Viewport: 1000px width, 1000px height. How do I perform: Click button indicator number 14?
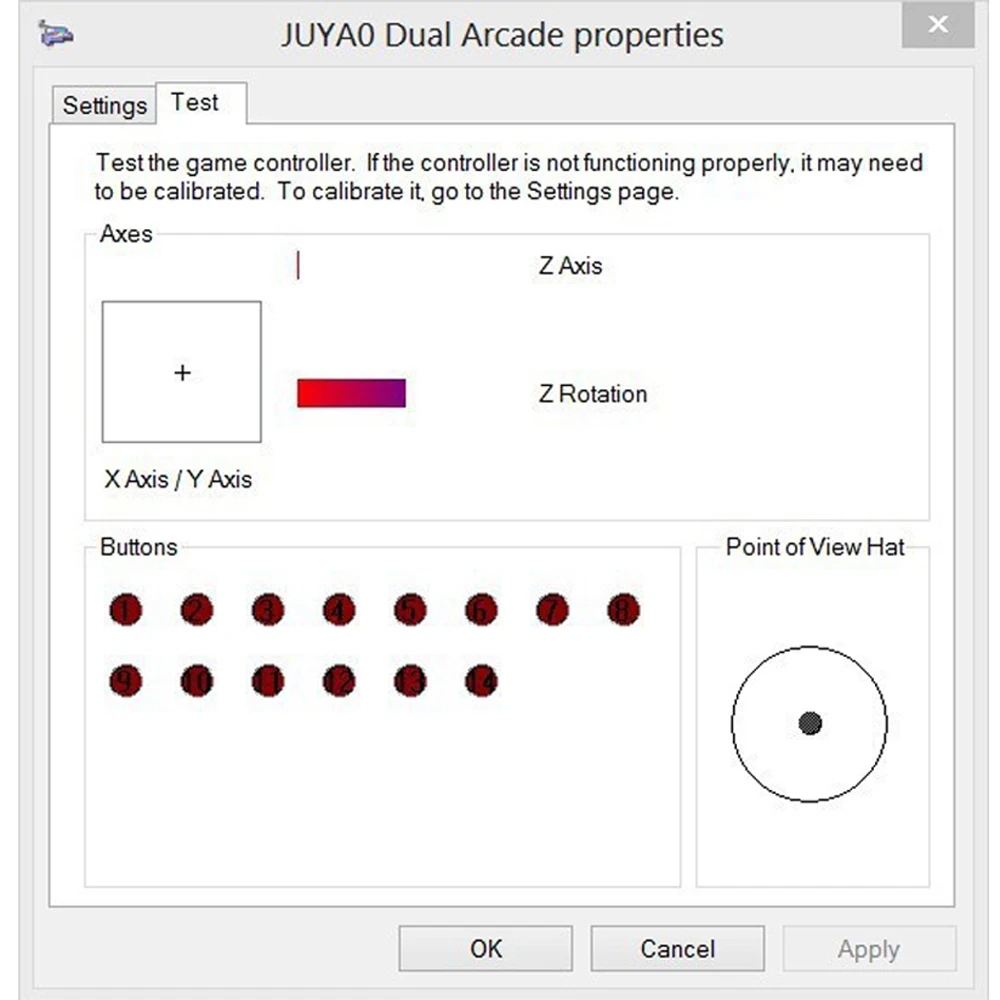click(x=481, y=682)
